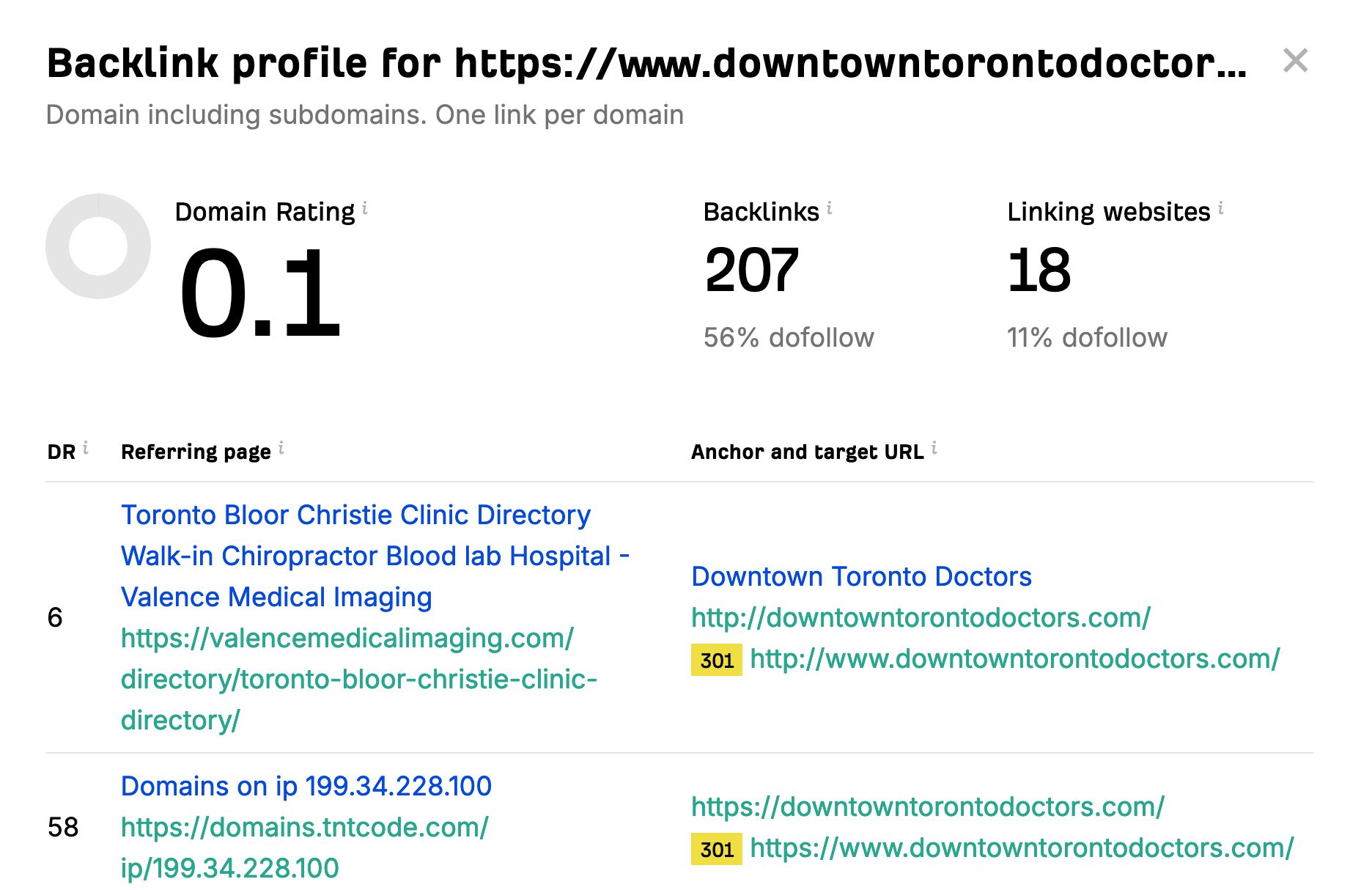
Task: Click the second 301 redirect badge
Action: click(716, 849)
